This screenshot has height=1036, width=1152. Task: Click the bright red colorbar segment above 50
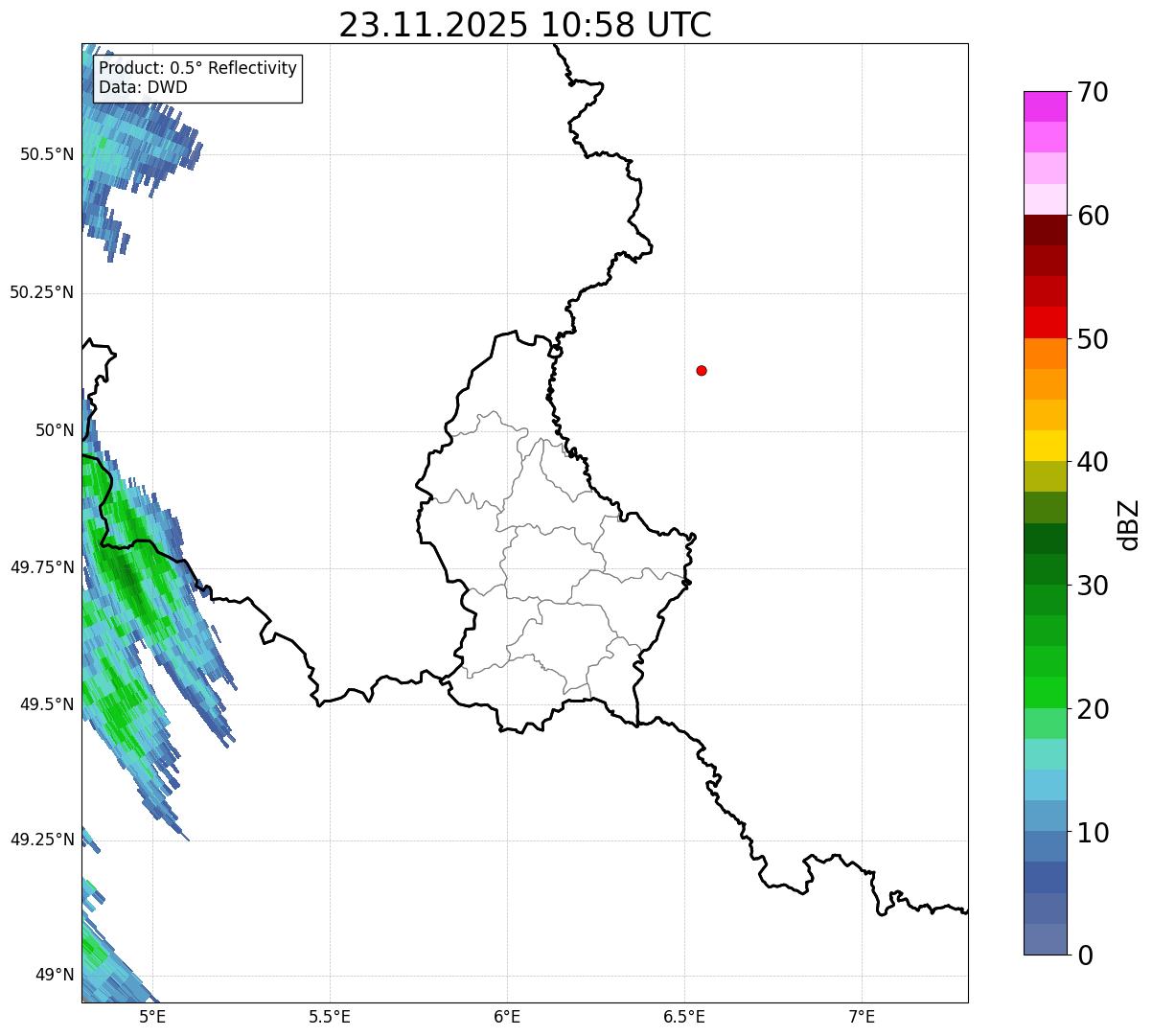tap(1045, 322)
